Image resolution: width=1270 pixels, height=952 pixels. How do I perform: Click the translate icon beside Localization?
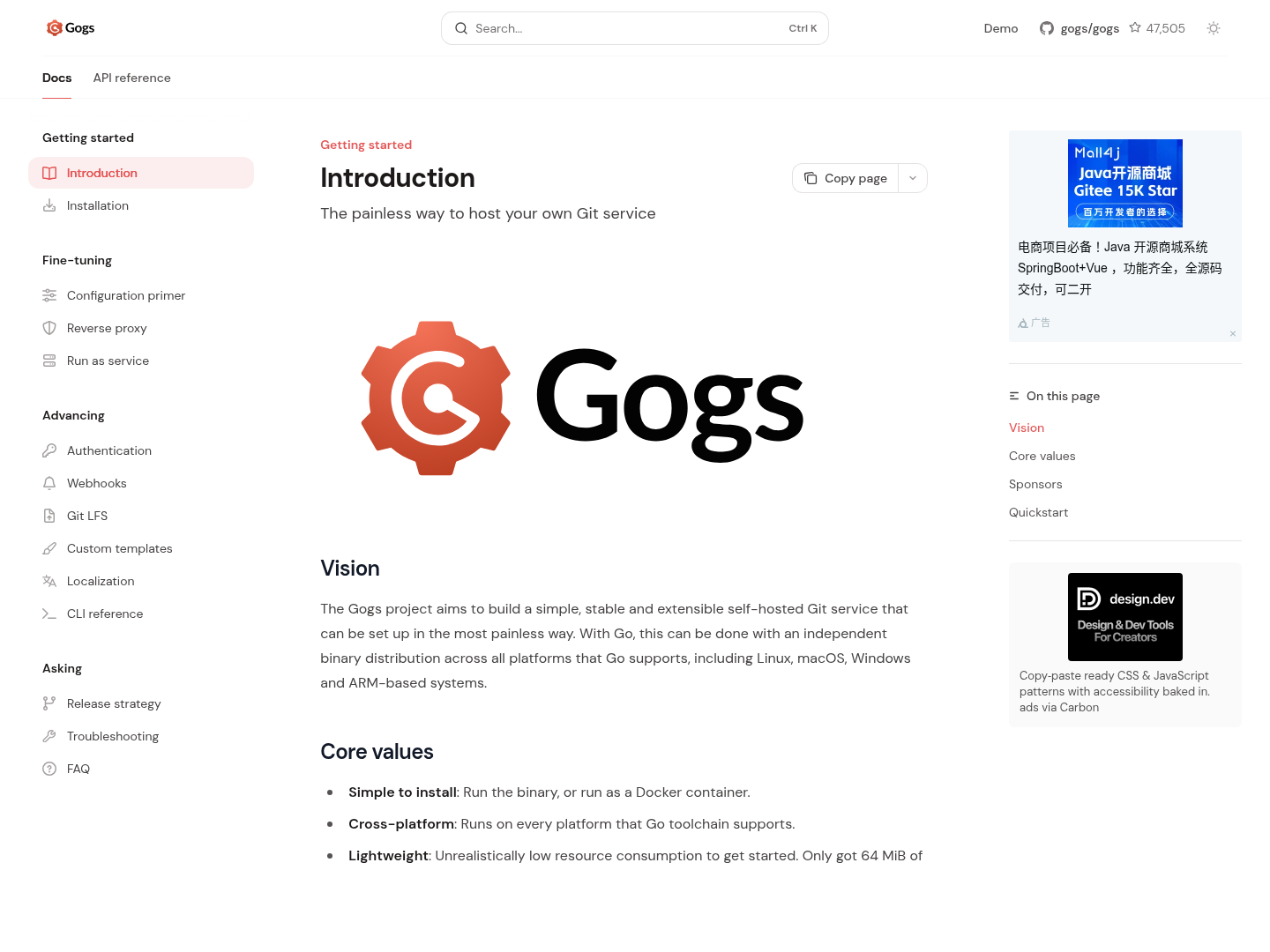click(49, 581)
